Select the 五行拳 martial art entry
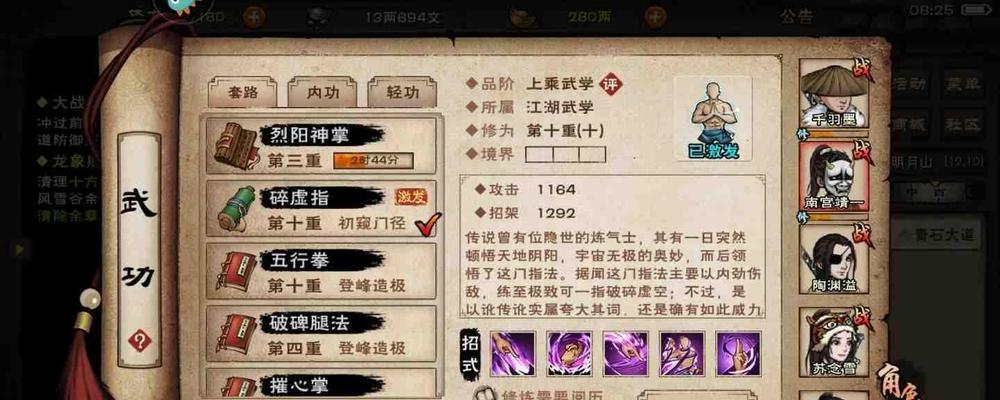Image resolution: width=1000 pixels, height=400 pixels. 321,271
